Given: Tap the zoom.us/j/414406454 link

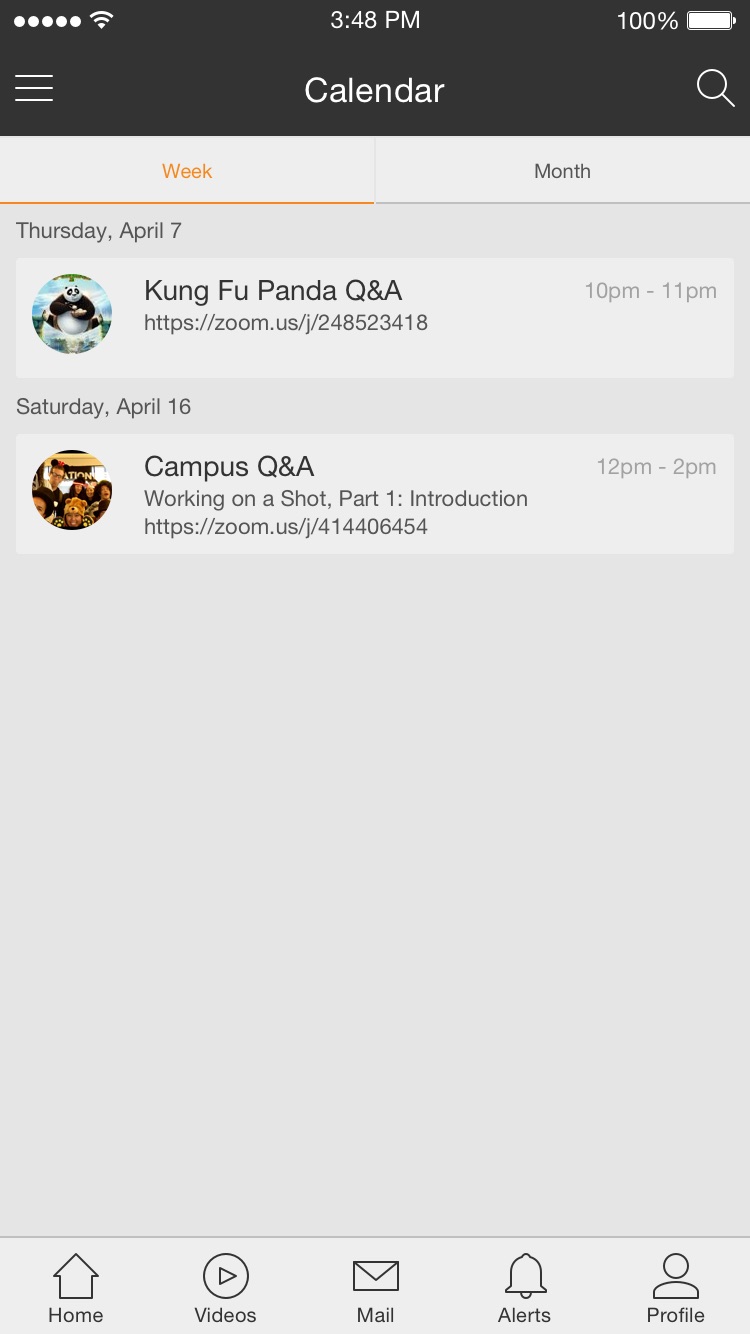Looking at the screenshot, I should pos(286,527).
